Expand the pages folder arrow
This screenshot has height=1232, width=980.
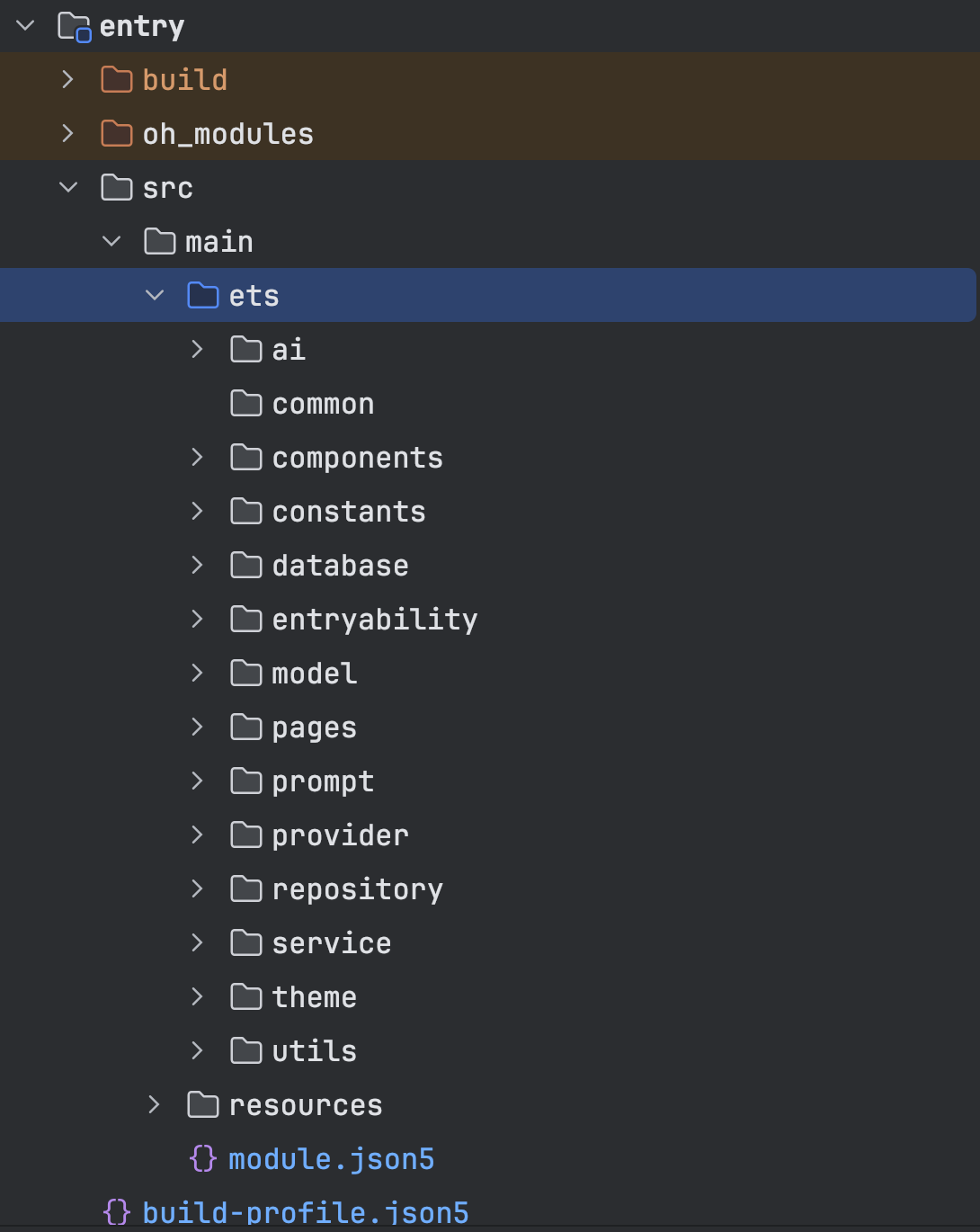coord(198,727)
